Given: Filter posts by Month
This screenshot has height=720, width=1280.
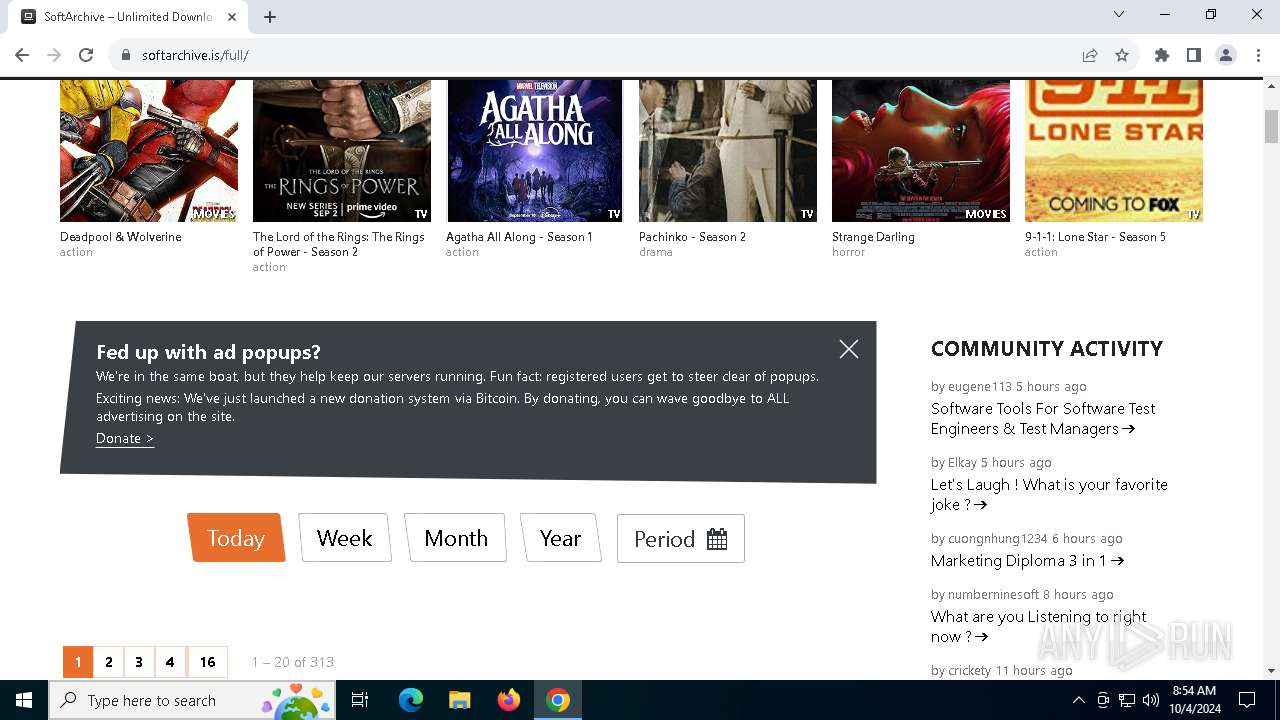Looking at the screenshot, I should click(x=456, y=538).
